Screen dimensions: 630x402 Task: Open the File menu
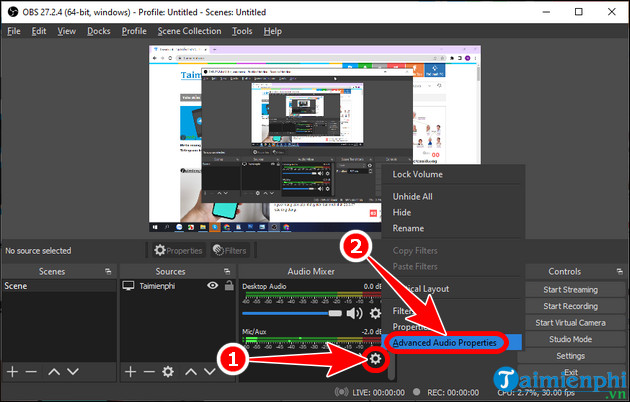(x=14, y=31)
